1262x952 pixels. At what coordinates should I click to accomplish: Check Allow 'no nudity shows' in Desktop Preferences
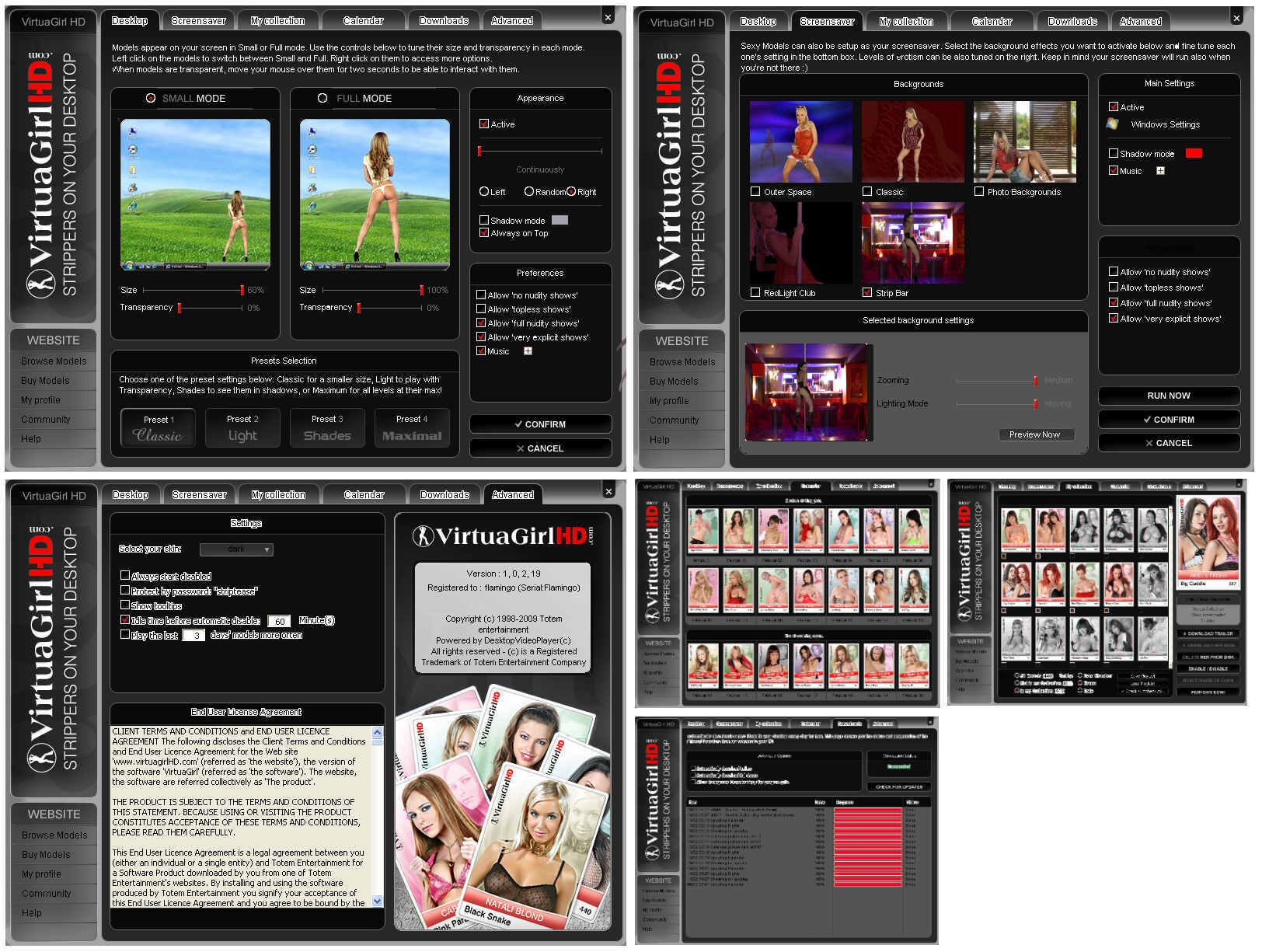[481, 295]
